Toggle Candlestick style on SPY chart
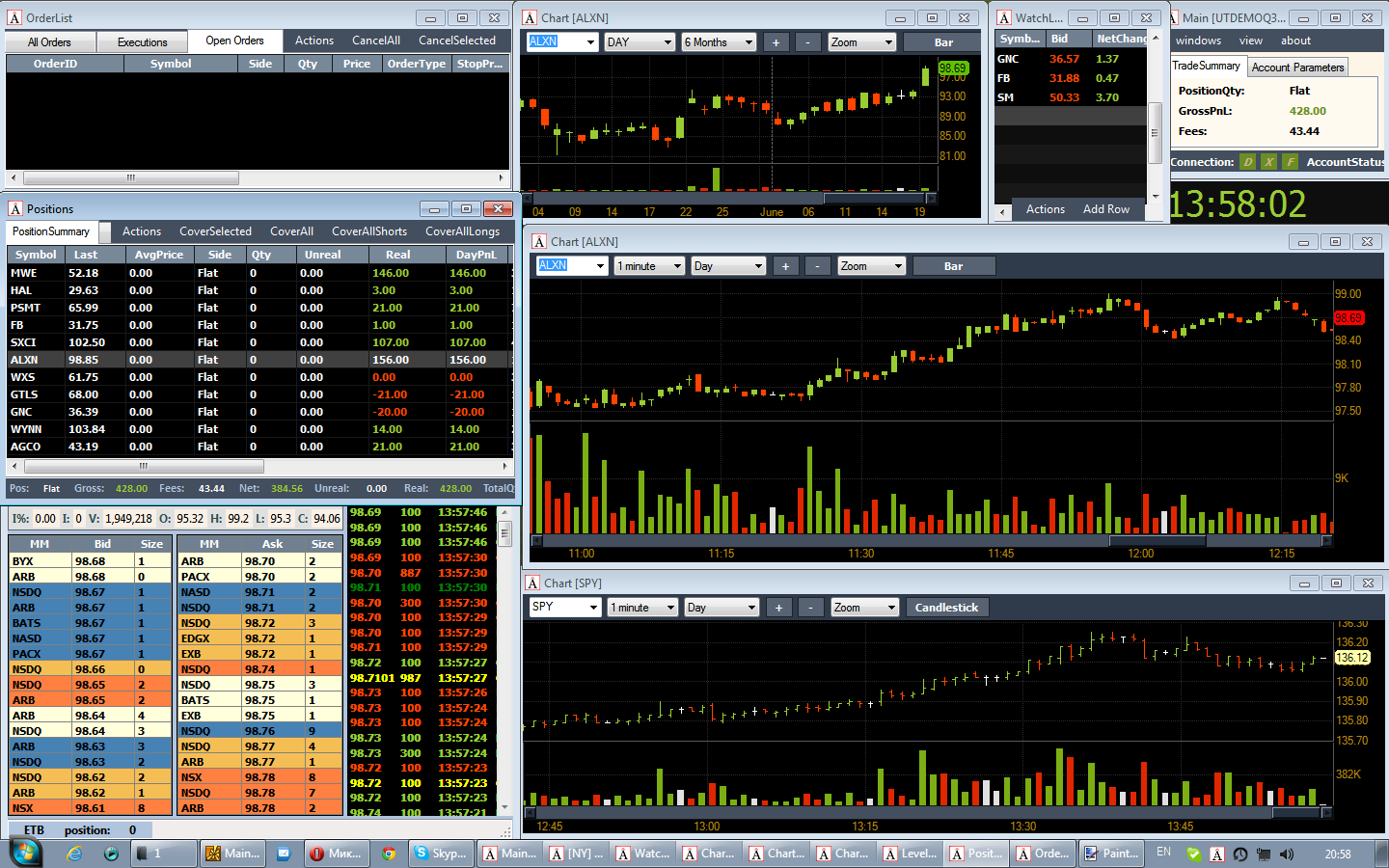The image size is (1389, 868). [x=946, y=608]
